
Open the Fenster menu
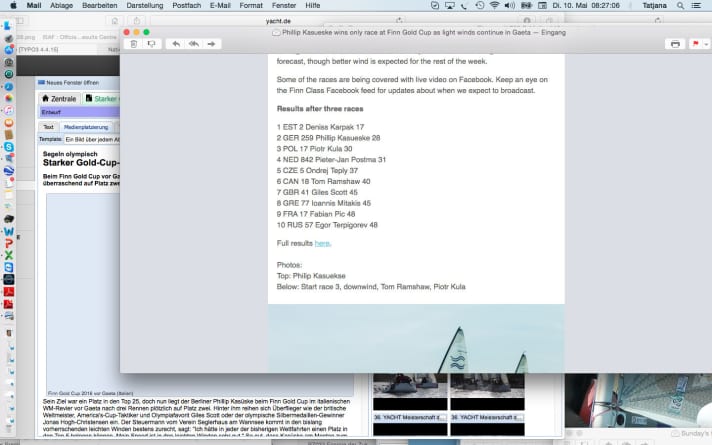coord(284,5)
